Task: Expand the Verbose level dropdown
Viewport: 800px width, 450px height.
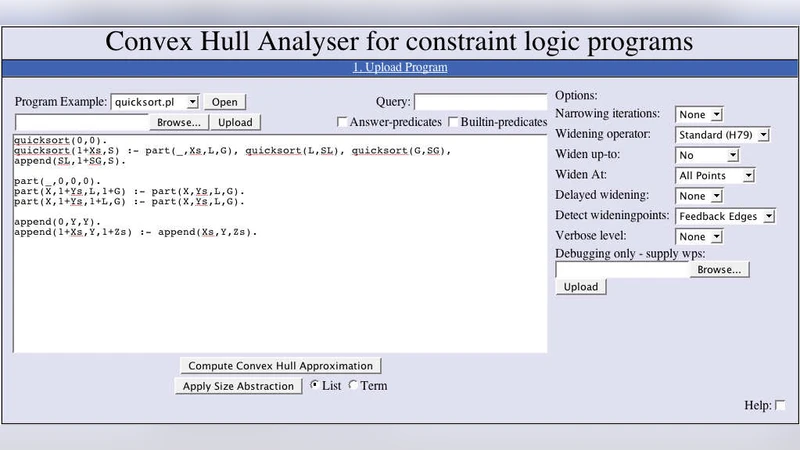Action: coord(700,237)
